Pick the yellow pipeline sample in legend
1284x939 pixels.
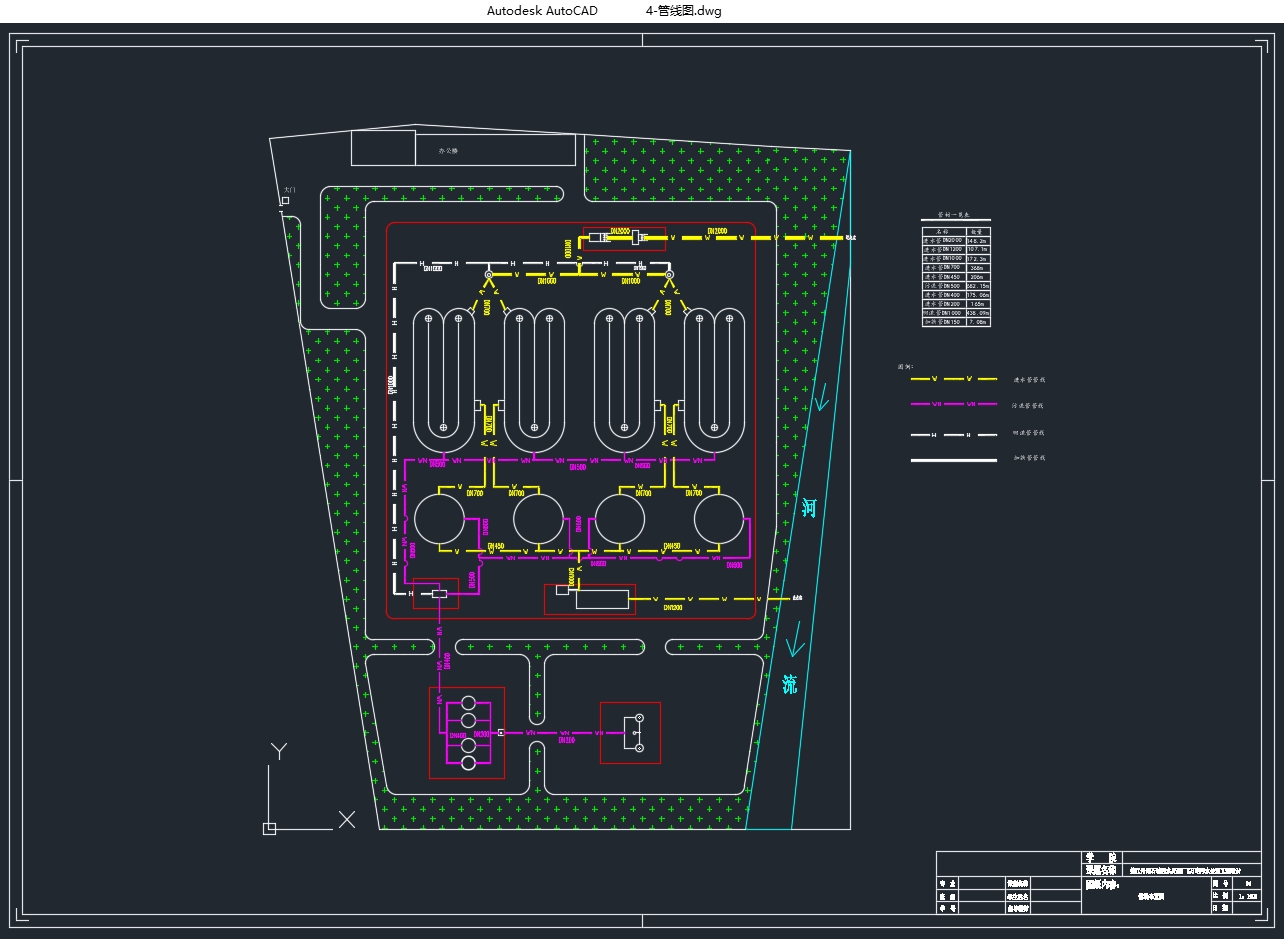click(x=953, y=379)
